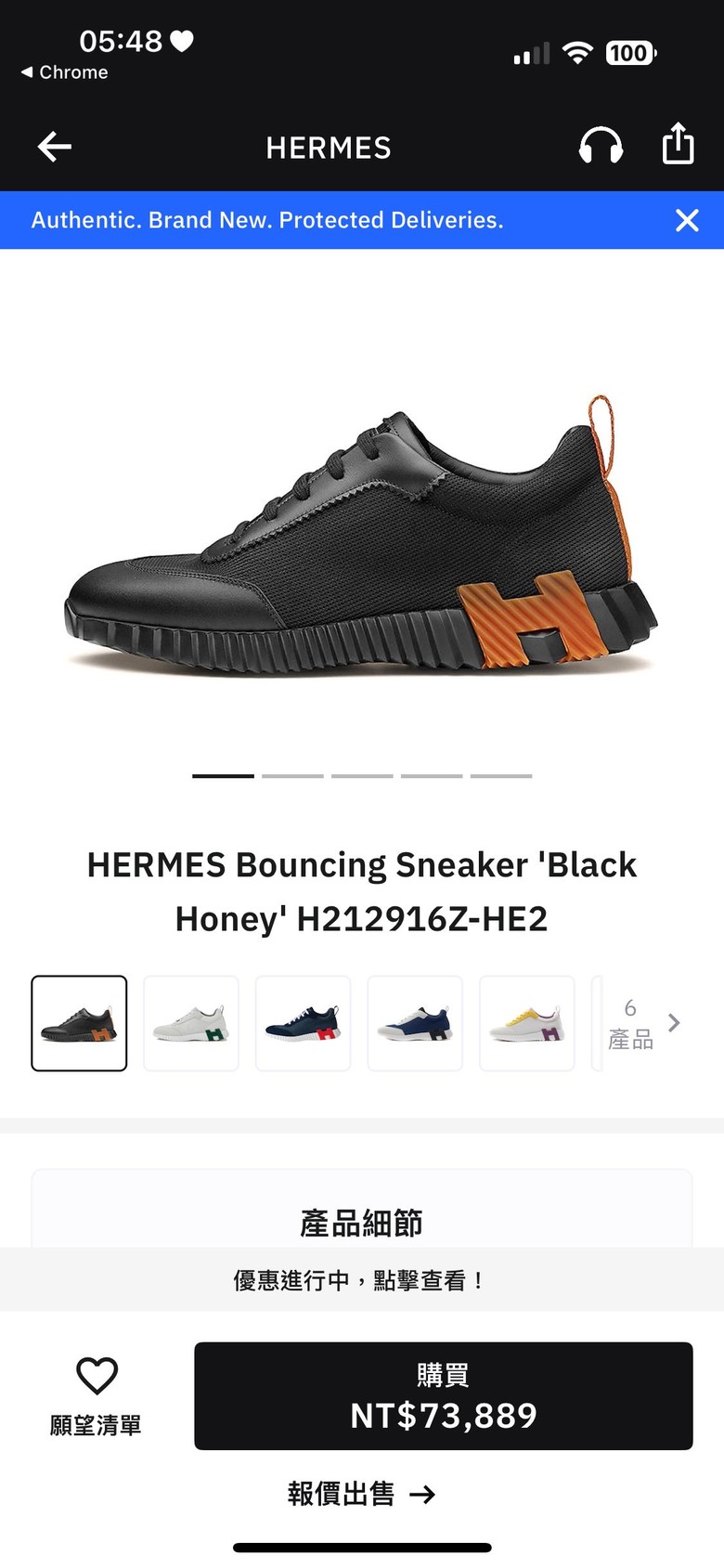
Task: Dismiss the Authentic banner with X
Action: coord(687,220)
